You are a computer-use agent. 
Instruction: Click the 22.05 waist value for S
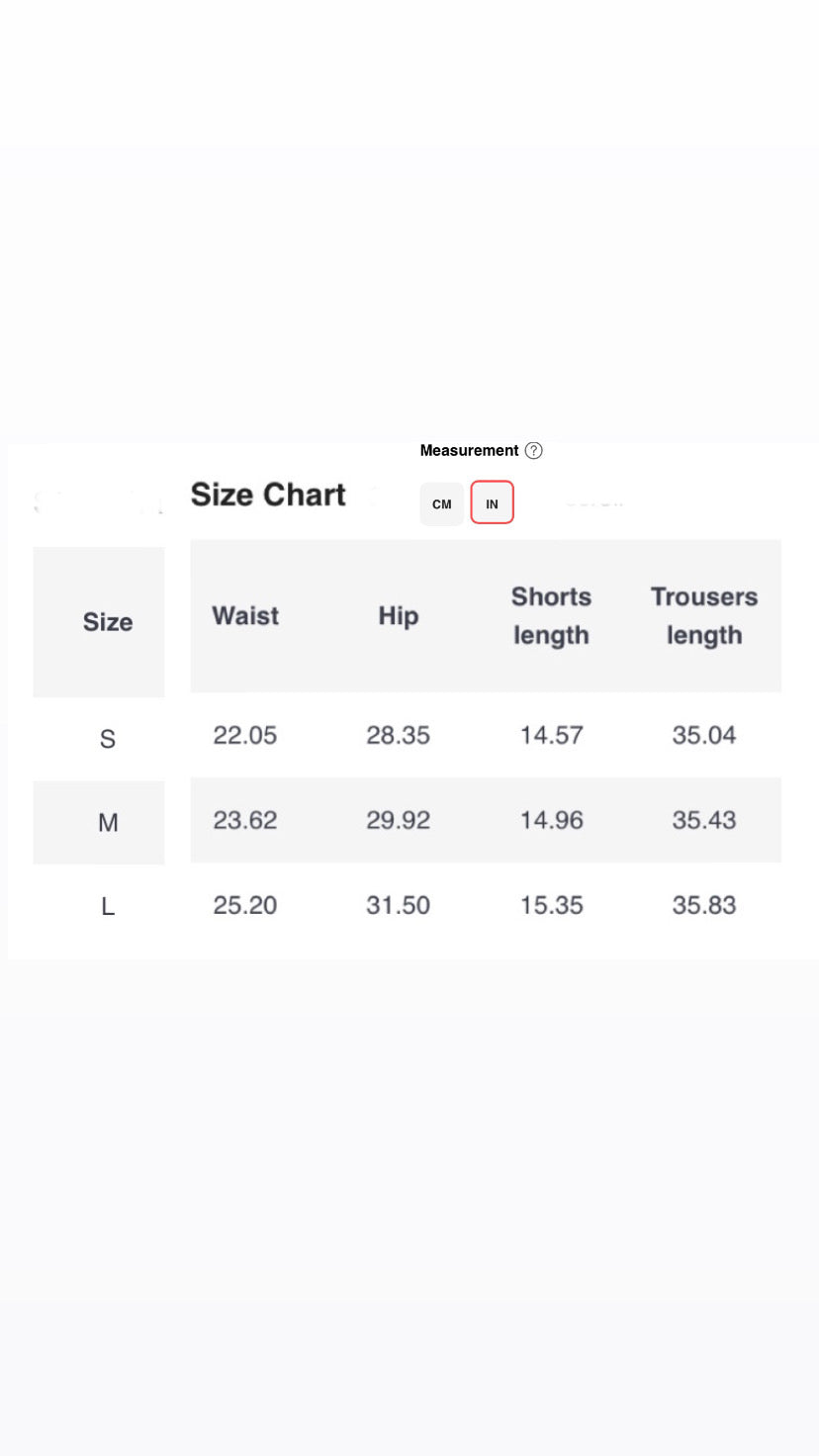[245, 735]
